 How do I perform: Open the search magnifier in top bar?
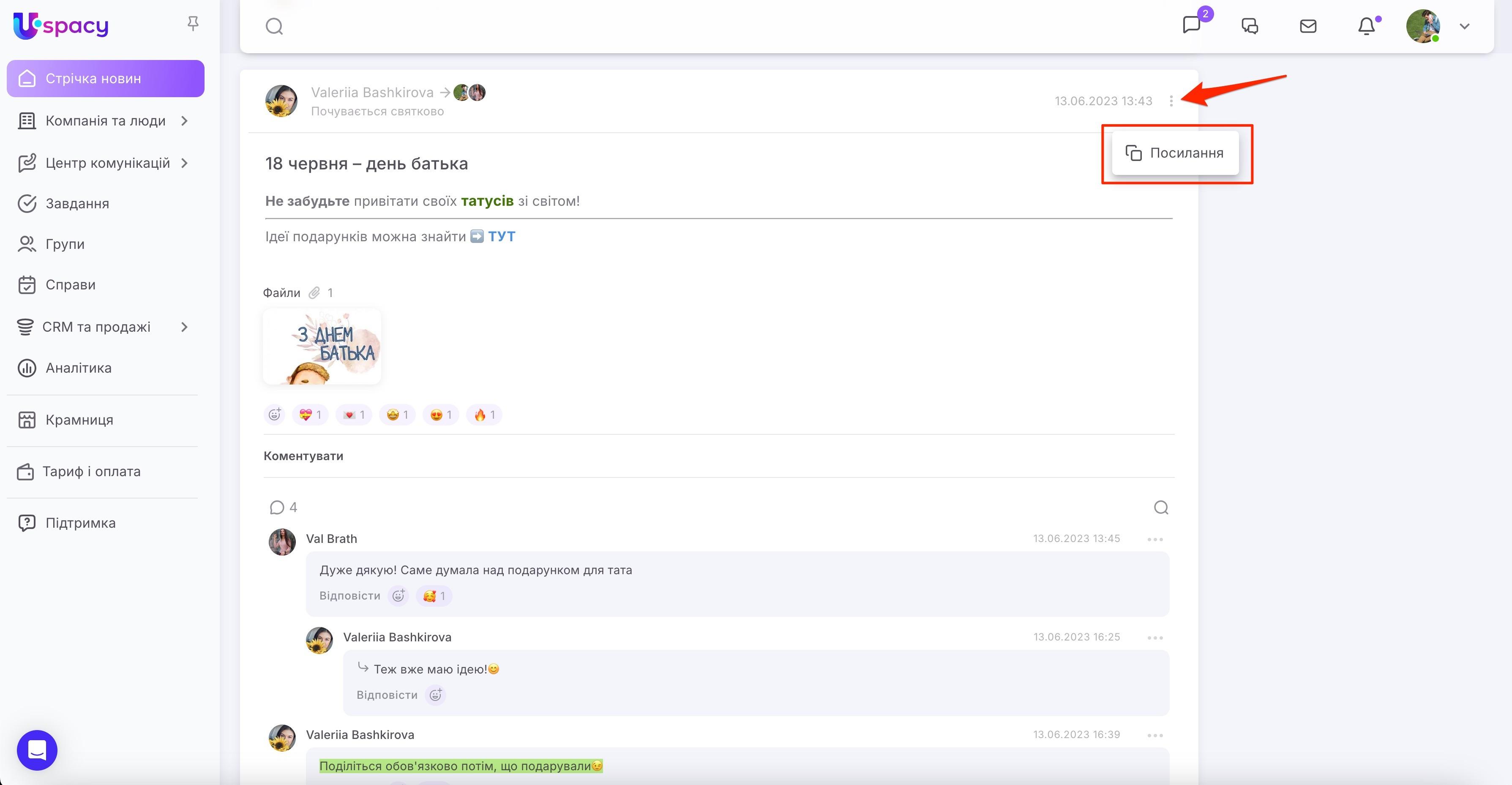pyautogui.click(x=274, y=26)
